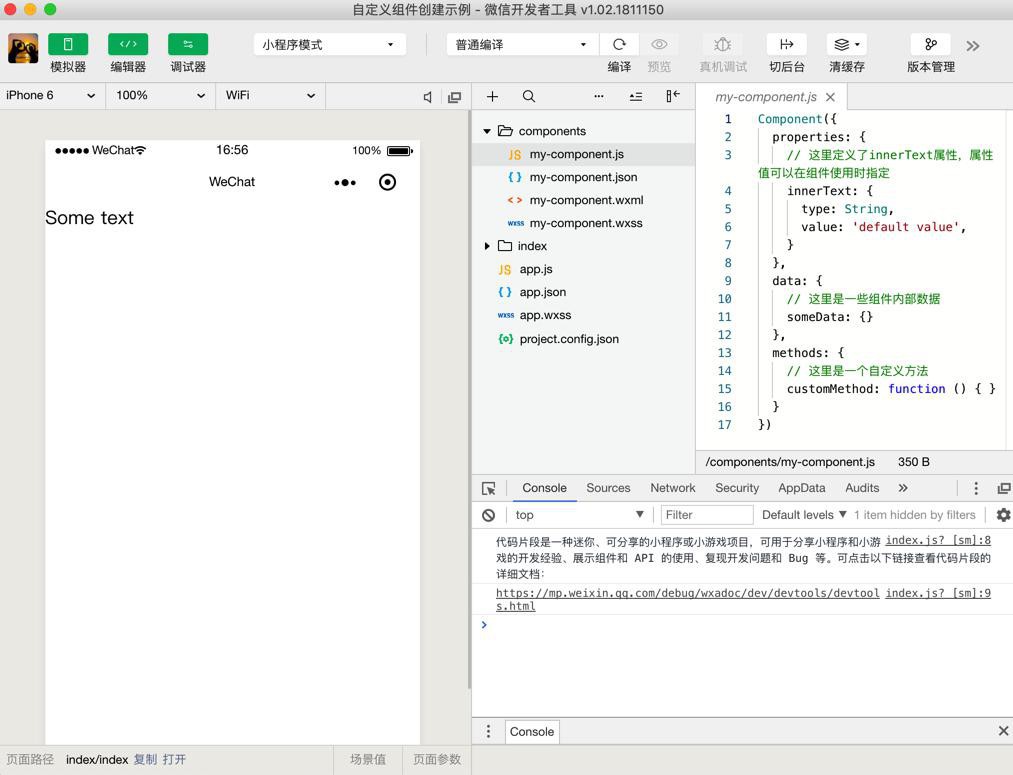
Task: Click the compile (编译) refresh icon
Action: click(619, 44)
